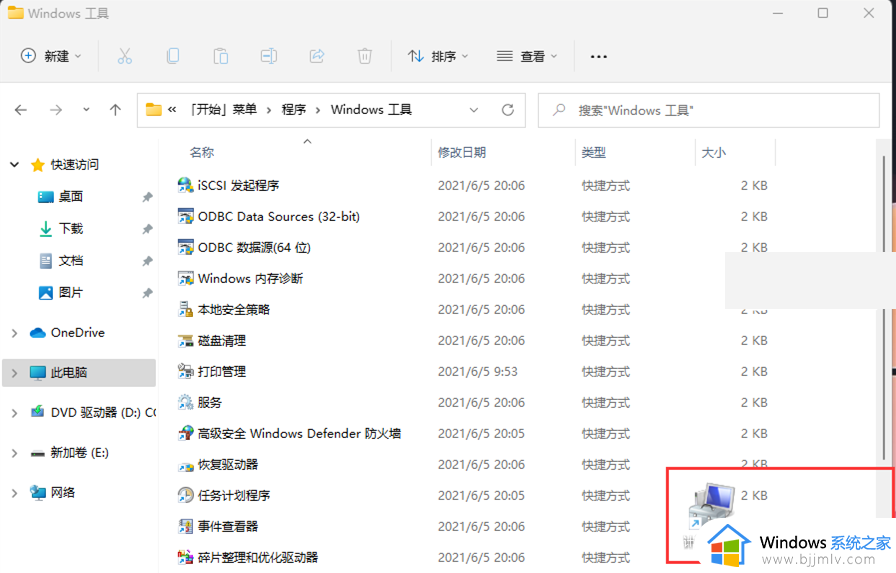Select OneDrive in navigation pane

(x=77, y=332)
